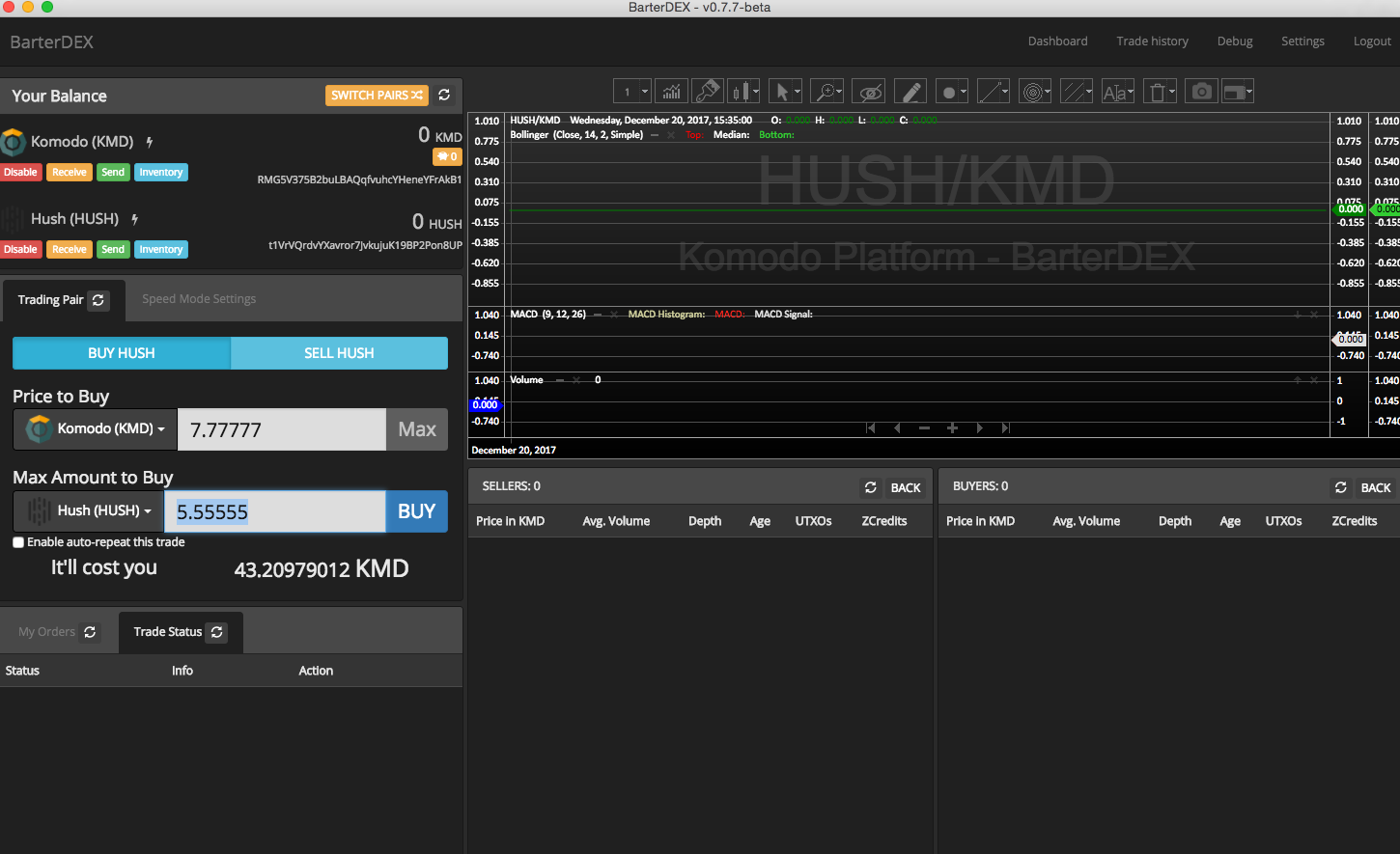
Task: Send Hush (HUSH) coins
Action: [113, 250]
